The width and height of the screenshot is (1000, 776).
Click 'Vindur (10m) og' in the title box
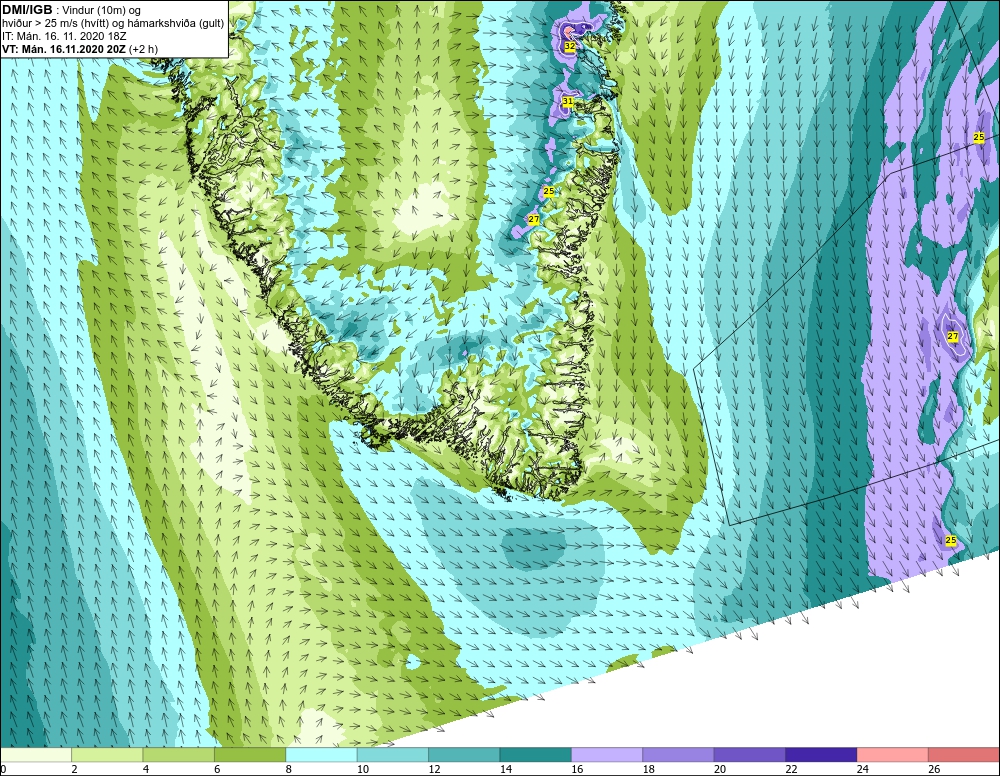click(101, 10)
